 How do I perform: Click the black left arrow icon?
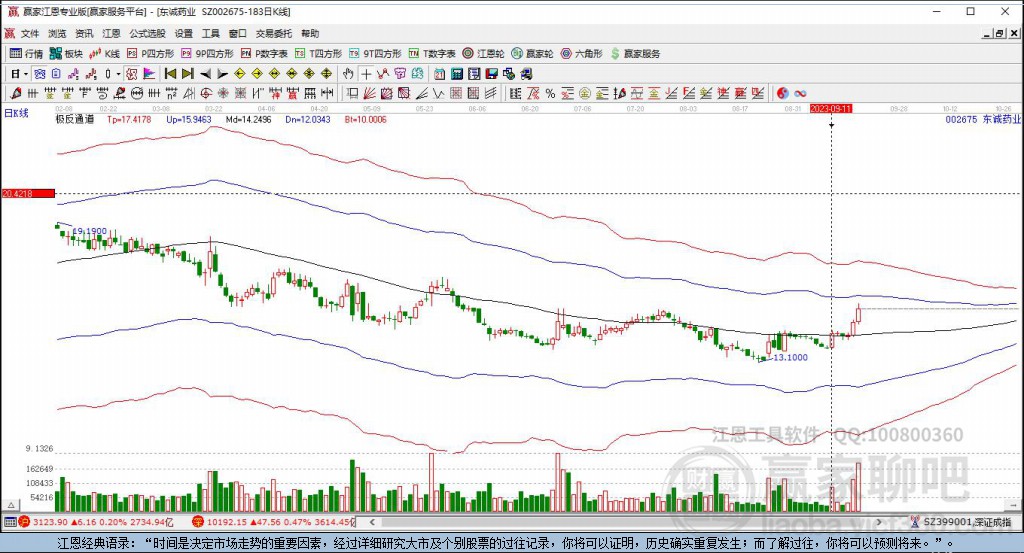[x=206, y=74]
